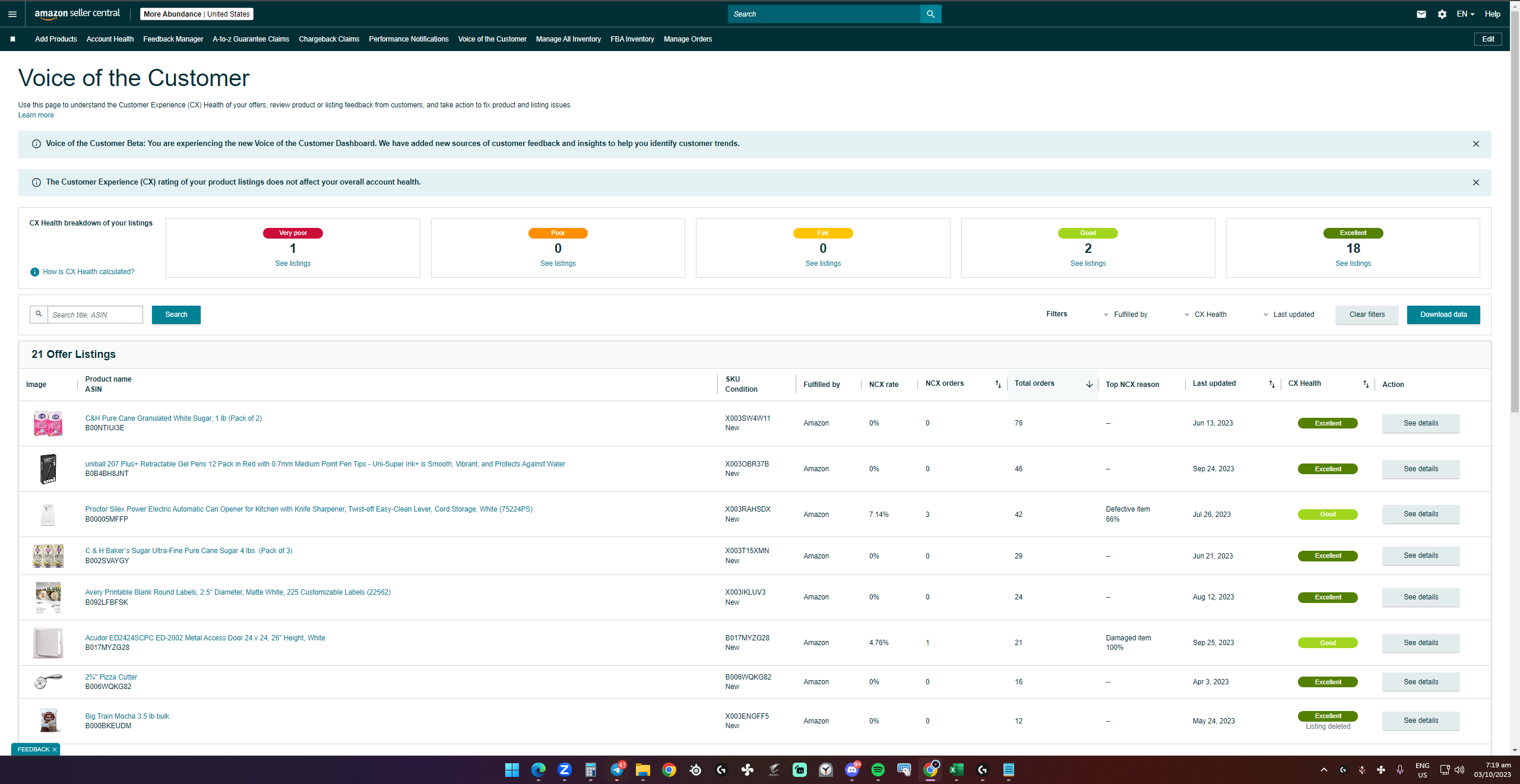Open Spotify from the taskbar
The width and height of the screenshot is (1520, 784).
point(878,770)
